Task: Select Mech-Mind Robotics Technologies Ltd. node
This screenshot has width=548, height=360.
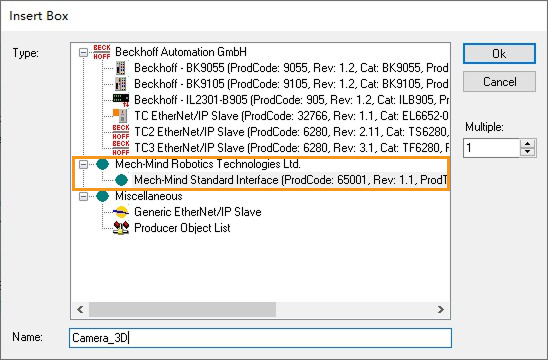Action: click(208, 164)
